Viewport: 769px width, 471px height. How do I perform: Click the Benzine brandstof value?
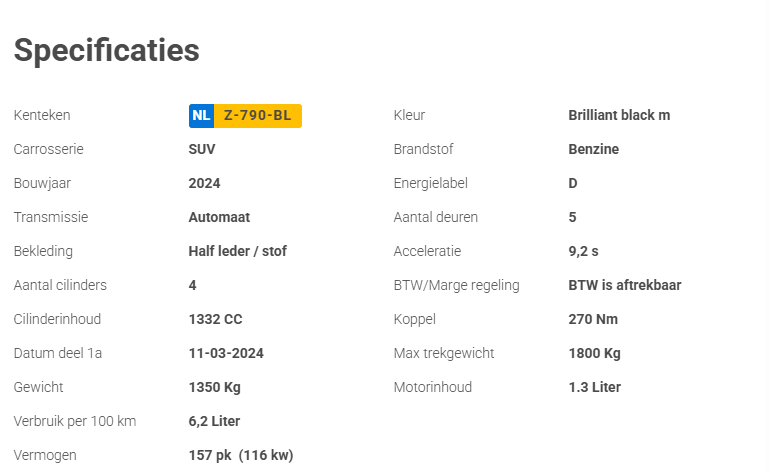point(594,149)
